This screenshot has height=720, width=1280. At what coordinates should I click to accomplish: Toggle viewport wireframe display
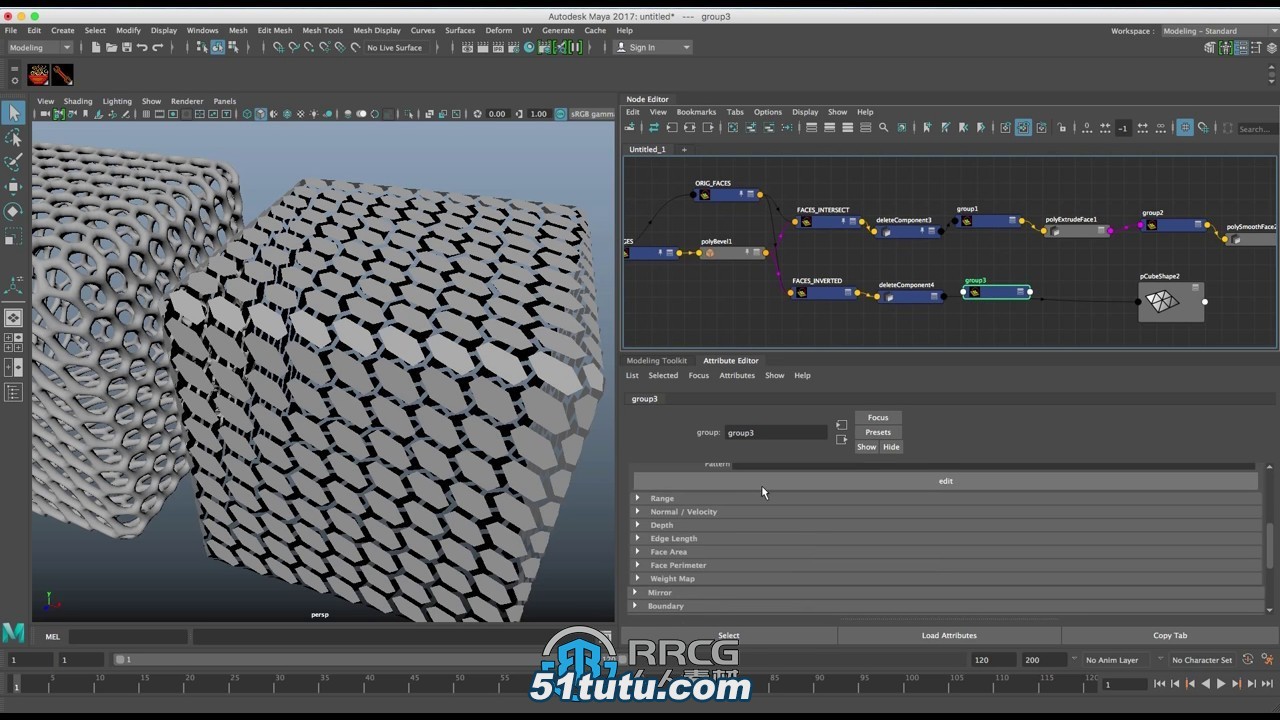coord(247,114)
